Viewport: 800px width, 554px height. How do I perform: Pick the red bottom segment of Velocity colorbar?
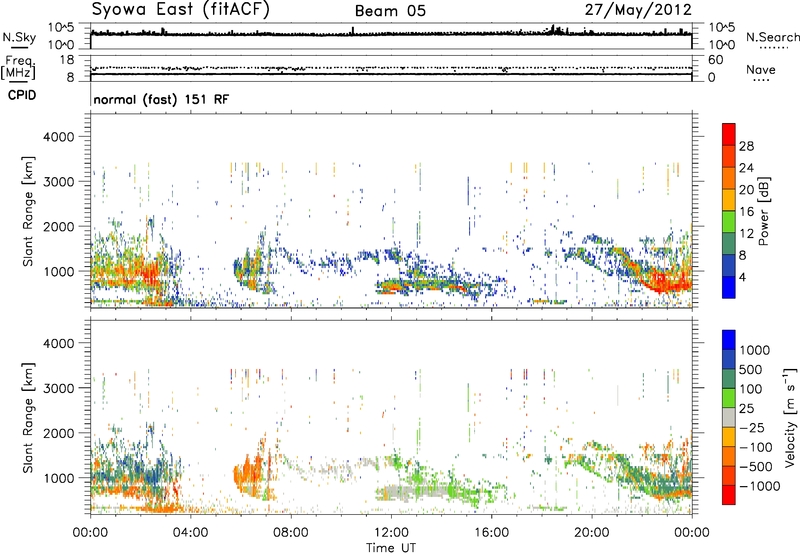point(729,495)
